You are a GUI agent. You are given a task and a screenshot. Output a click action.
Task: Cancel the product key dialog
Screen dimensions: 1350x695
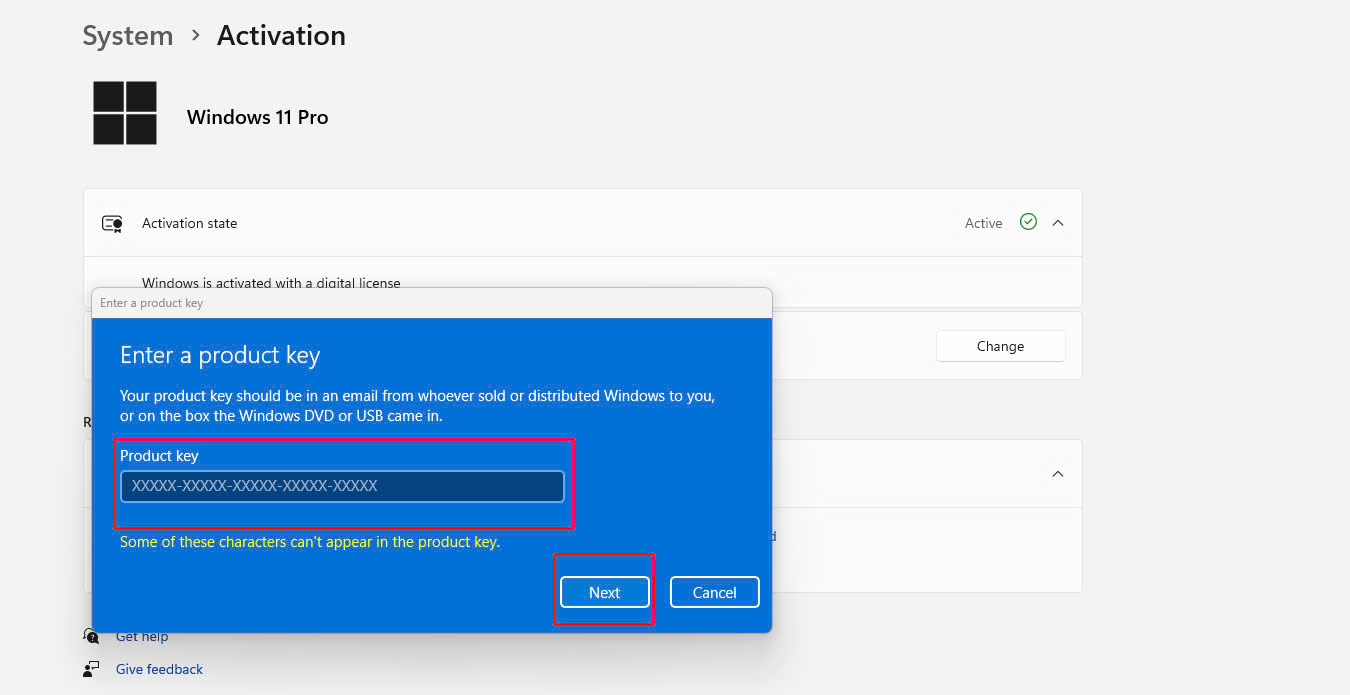point(715,592)
